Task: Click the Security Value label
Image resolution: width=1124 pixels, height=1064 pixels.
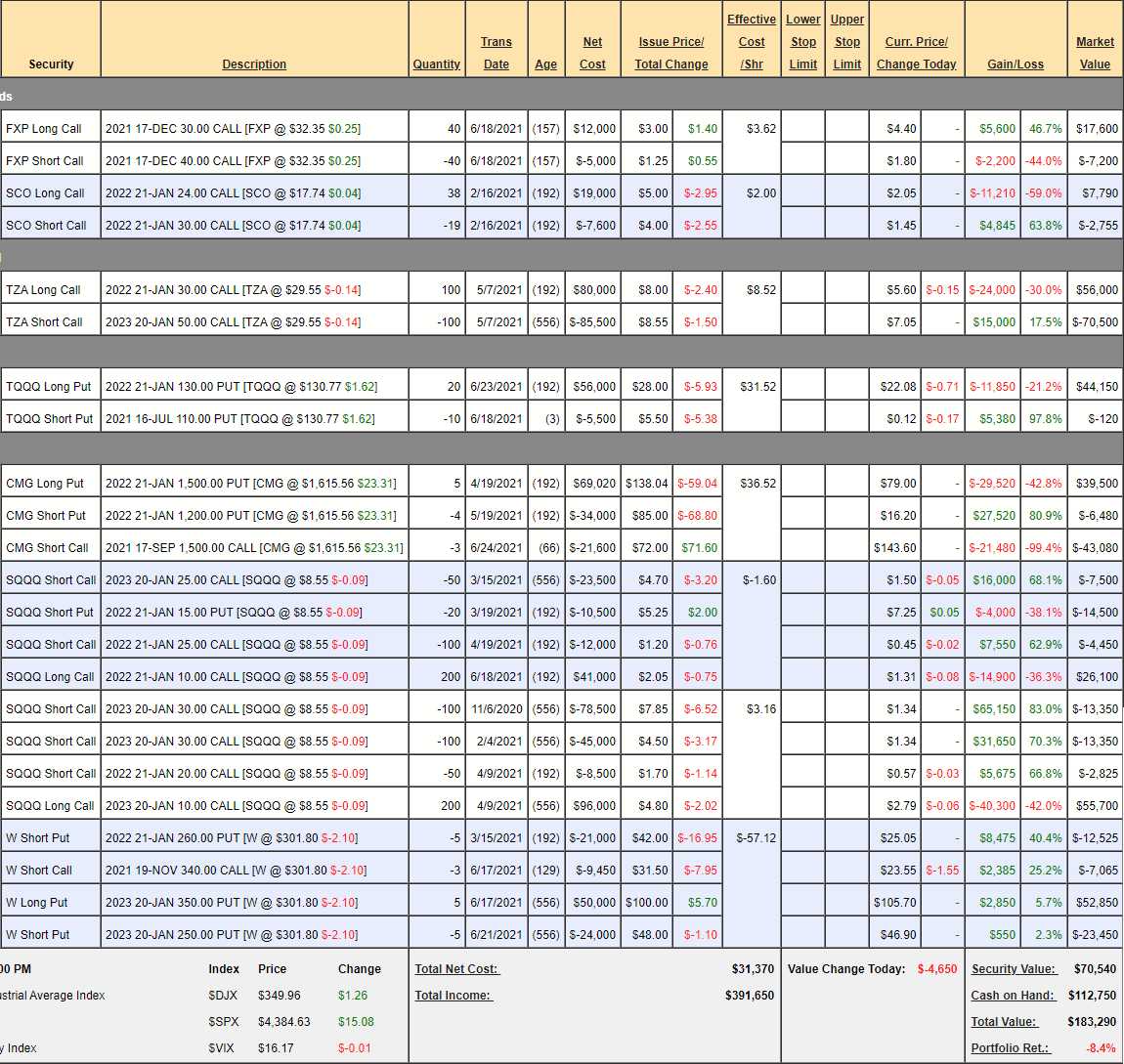Action: click(1014, 969)
